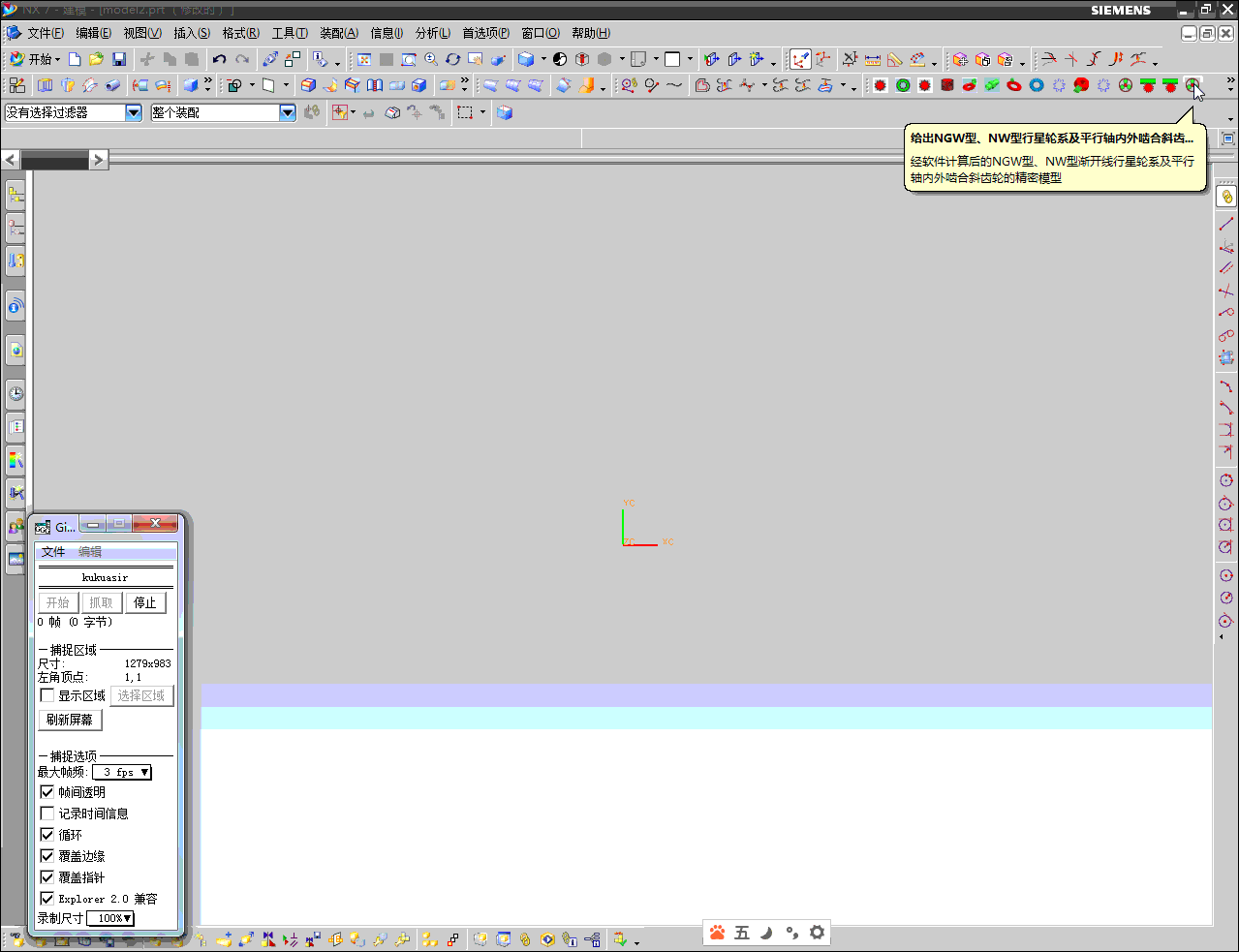Open the 插入(S) menu

(192, 33)
